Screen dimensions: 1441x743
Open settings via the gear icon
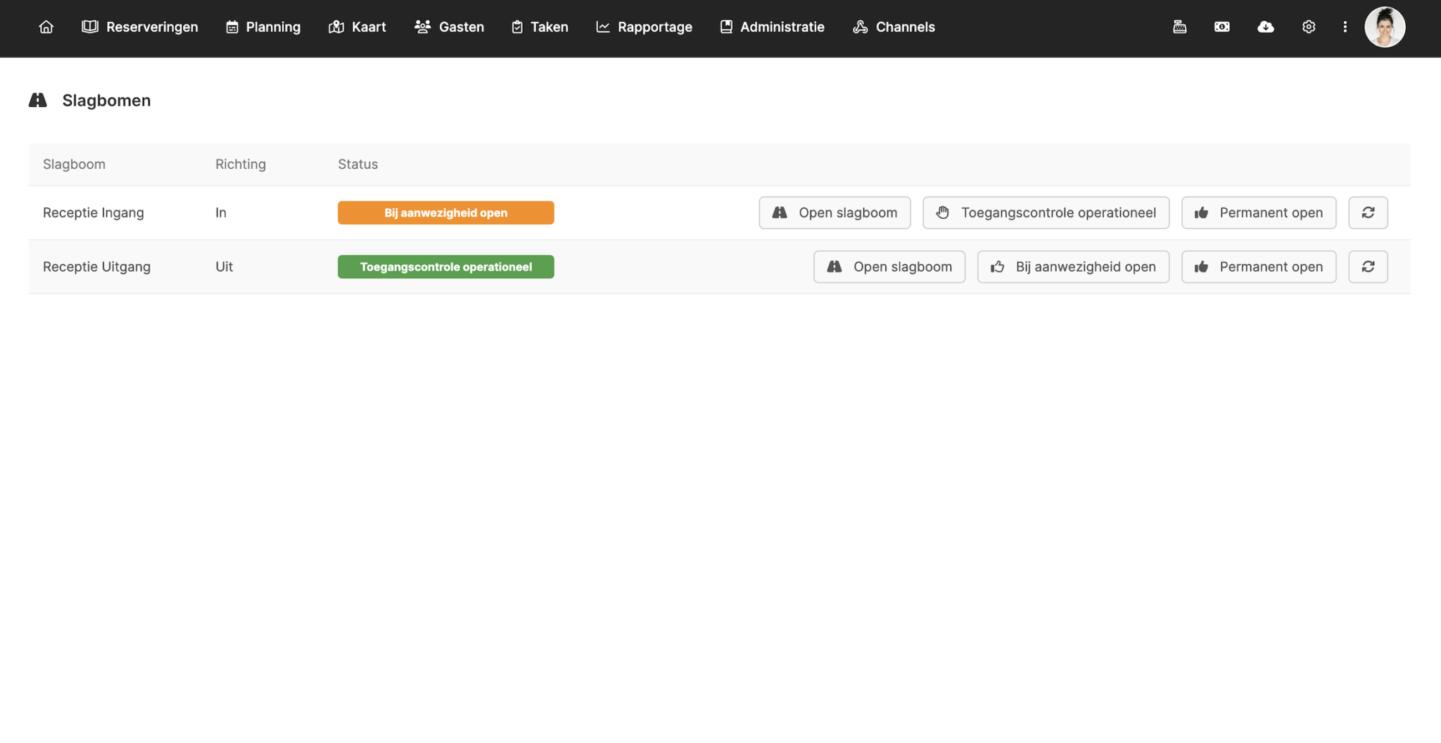(x=1309, y=27)
